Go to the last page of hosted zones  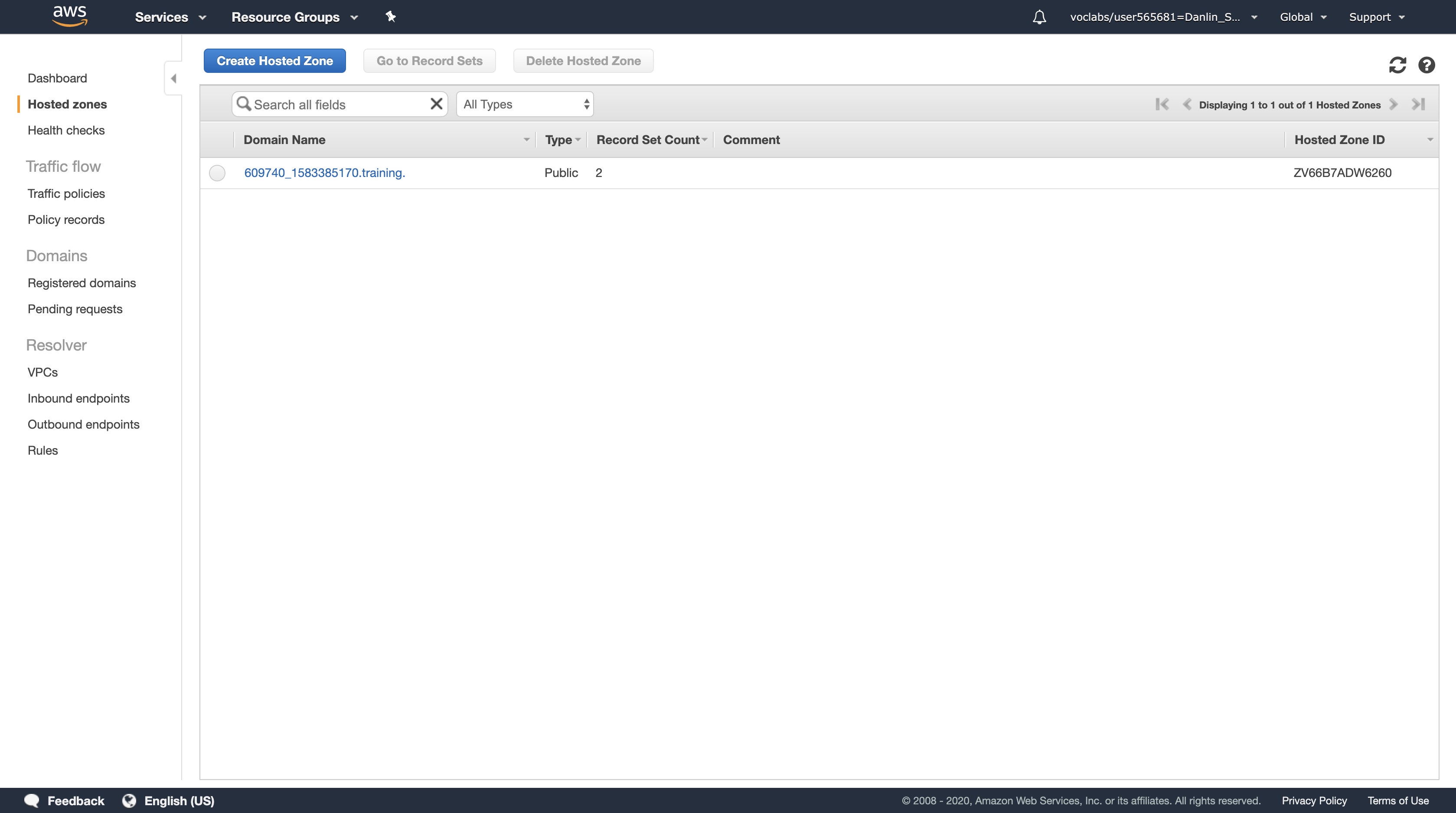coord(1418,104)
